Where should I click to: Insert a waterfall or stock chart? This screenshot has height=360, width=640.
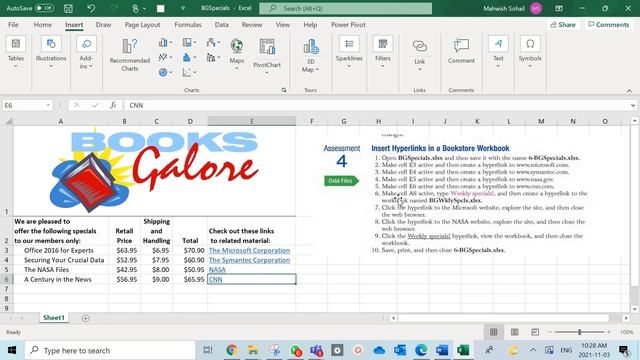click(213, 42)
